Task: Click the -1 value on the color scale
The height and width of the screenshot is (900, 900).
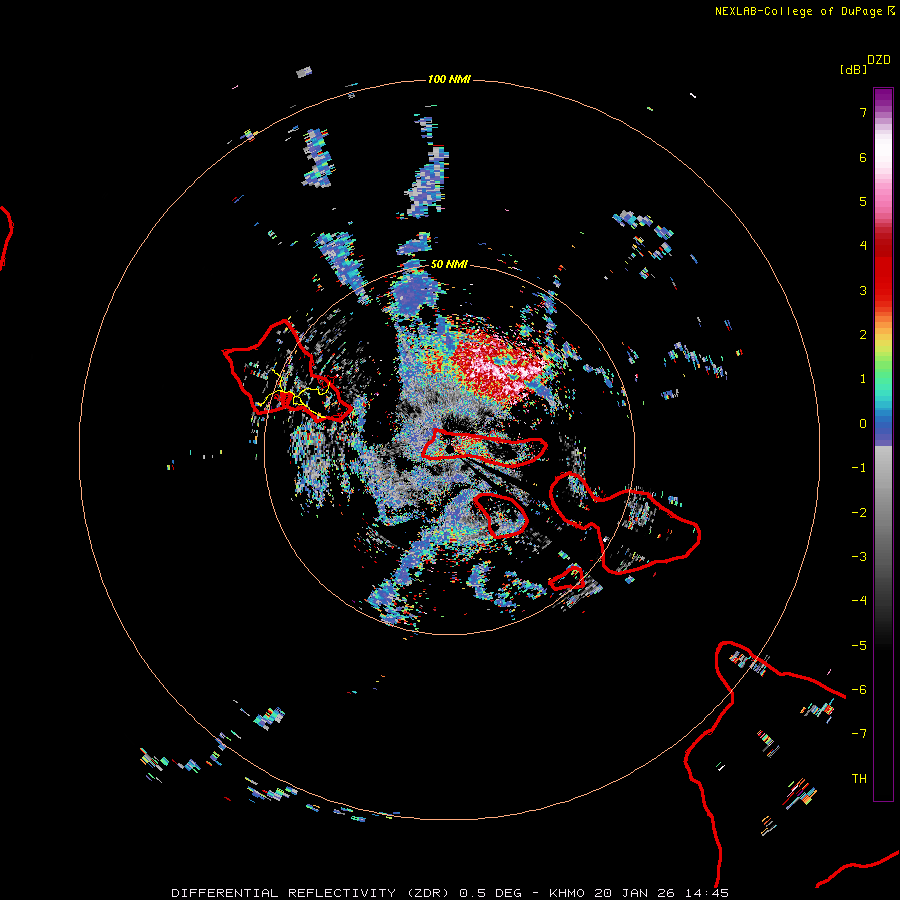Action: pos(859,468)
